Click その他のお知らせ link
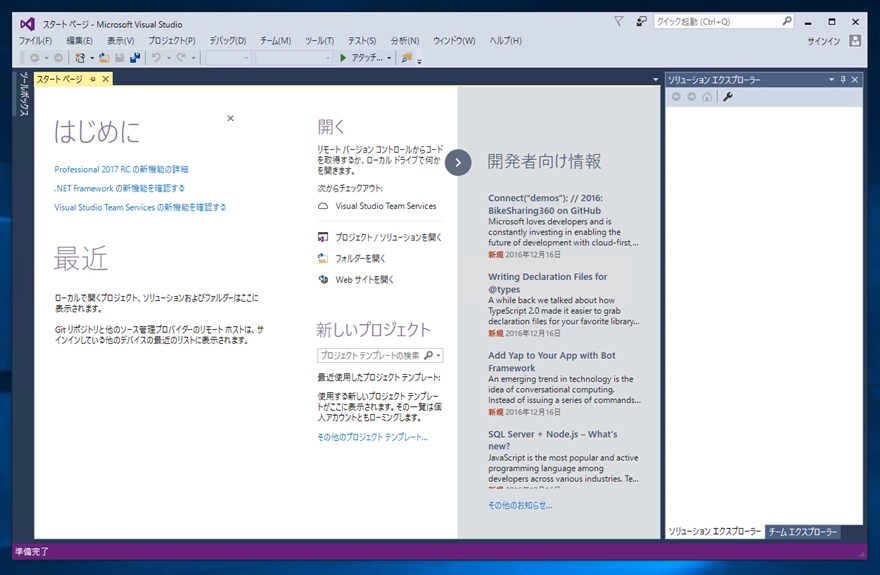This screenshot has height=575, width=880. tap(520, 505)
